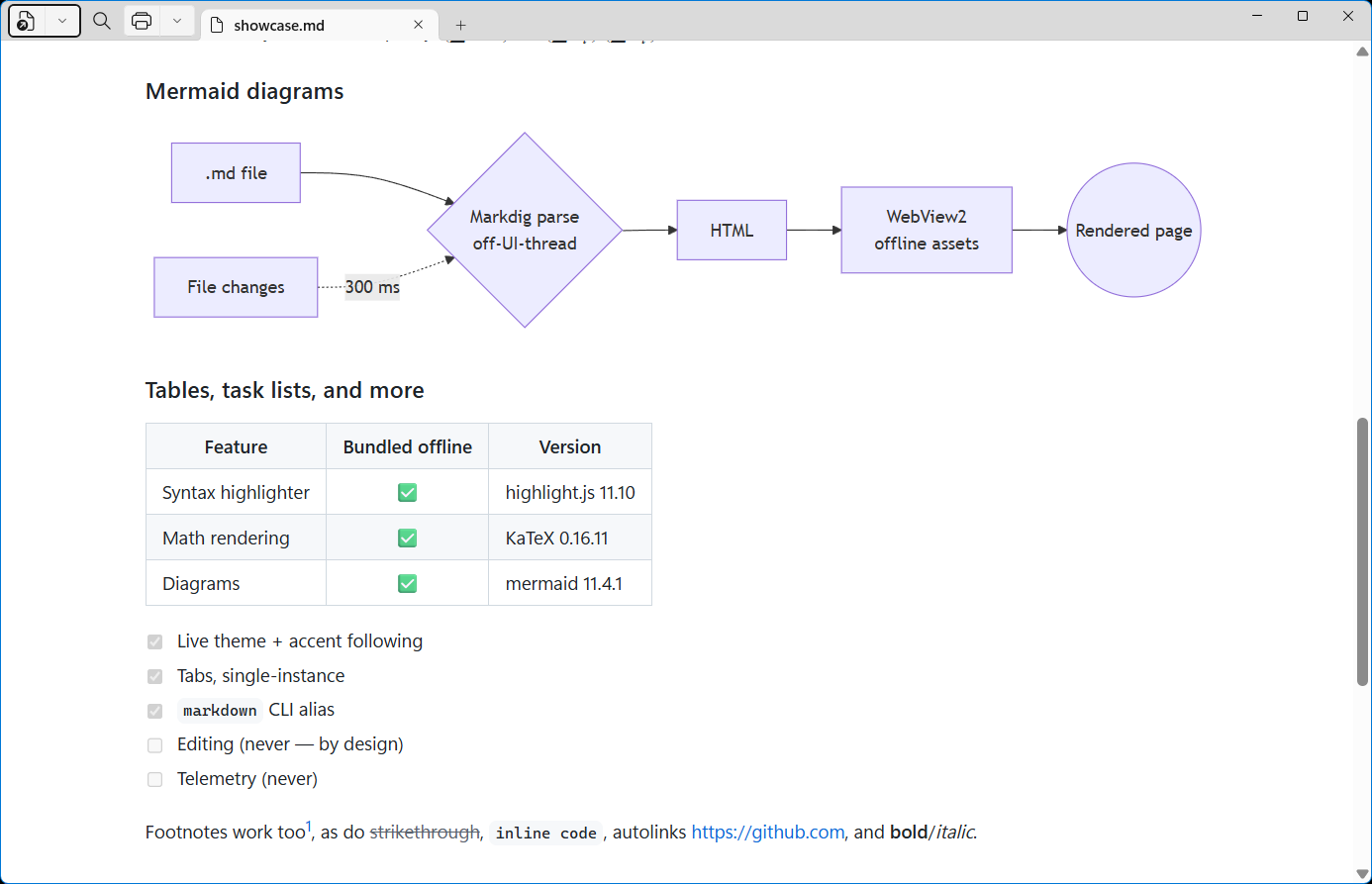Click the Syntax highlighter table cell
Image resolution: width=1372 pixels, height=884 pixels.
[x=236, y=492]
